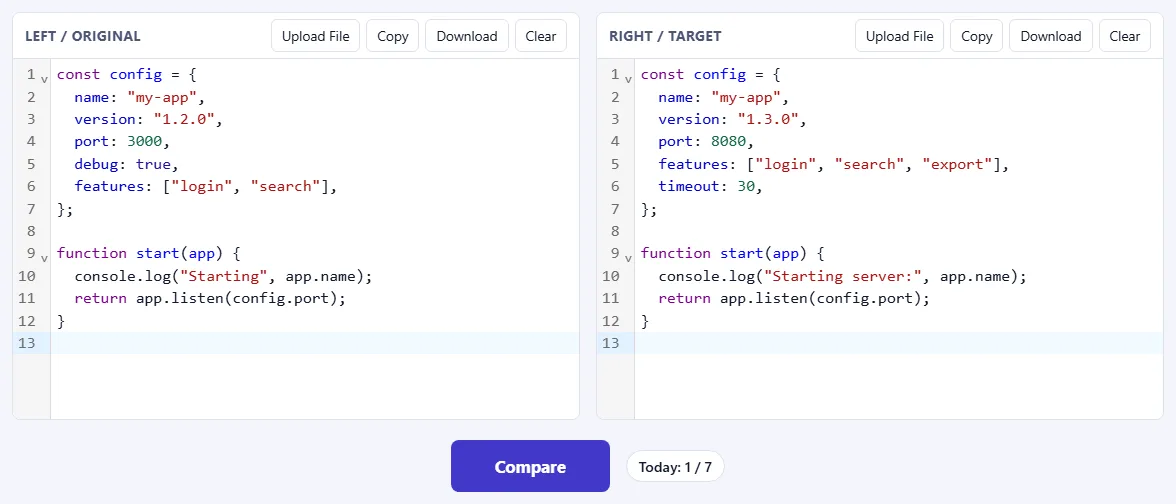Click "export" string in right editor features
The height and width of the screenshot is (504, 1176).
pos(957,164)
